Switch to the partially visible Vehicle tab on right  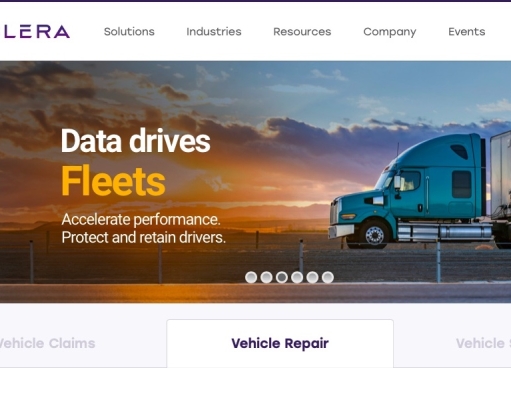click(483, 343)
